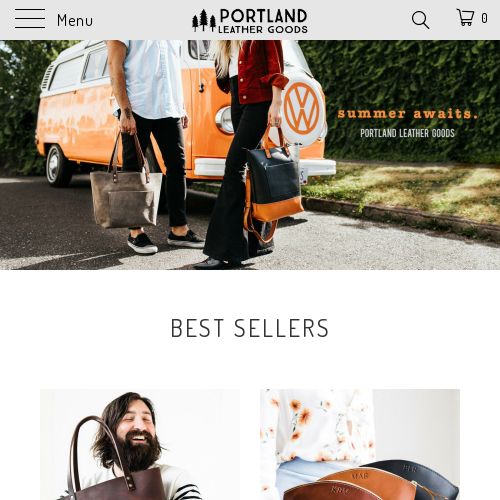This screenshot has height=500, width=500.
Task: Click the VW emblem on the van
Action: click(302, 108)
